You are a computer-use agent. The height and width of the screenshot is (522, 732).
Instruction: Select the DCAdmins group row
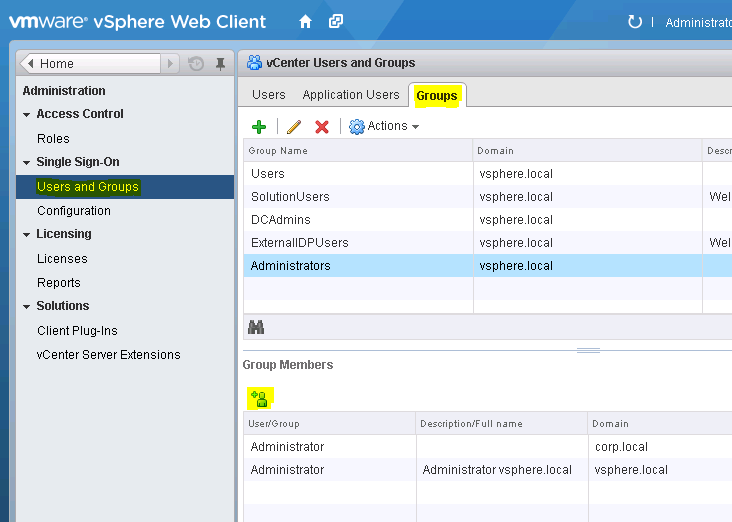[488, 219]
